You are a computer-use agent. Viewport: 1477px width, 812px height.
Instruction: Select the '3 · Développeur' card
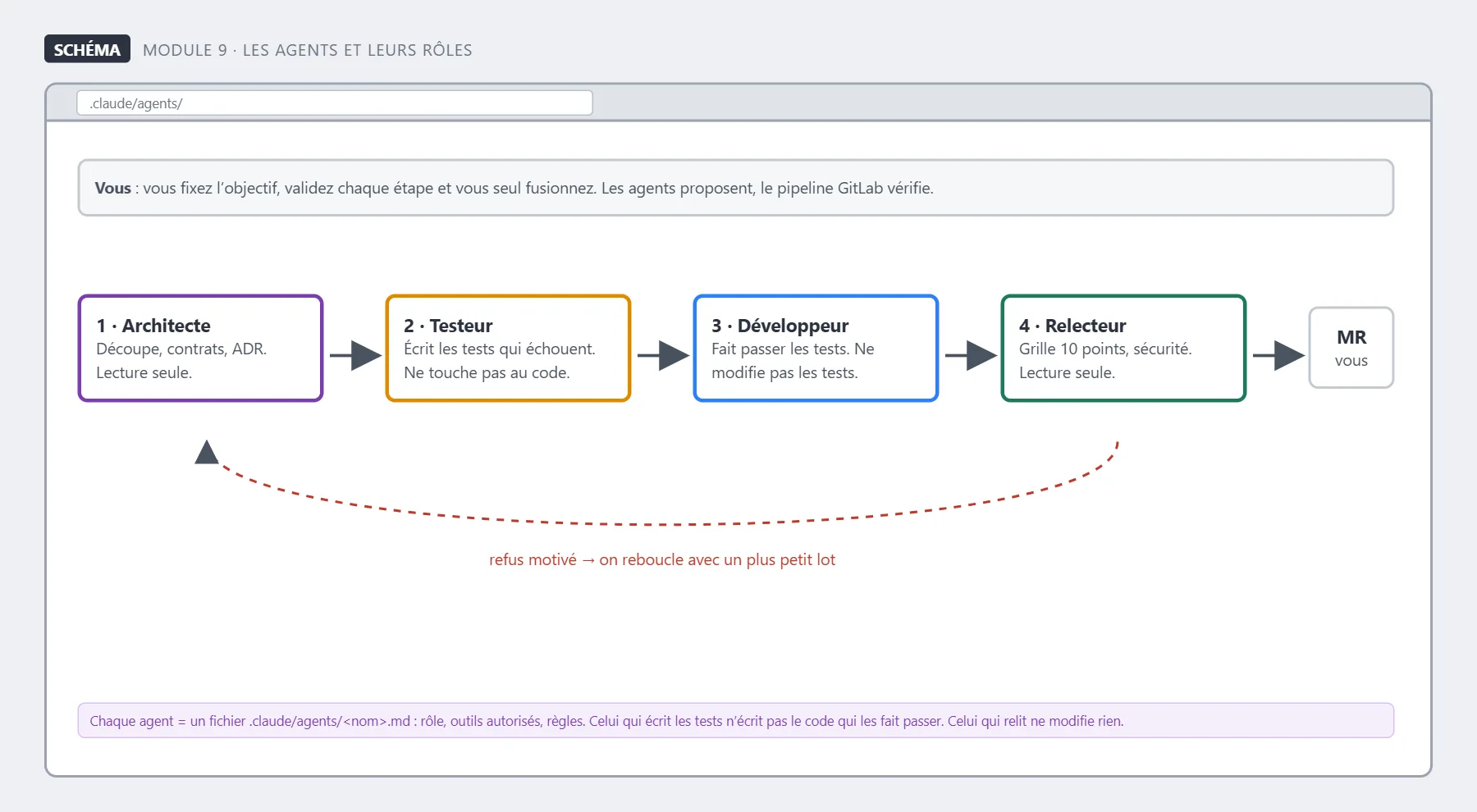tap(816, 349)
